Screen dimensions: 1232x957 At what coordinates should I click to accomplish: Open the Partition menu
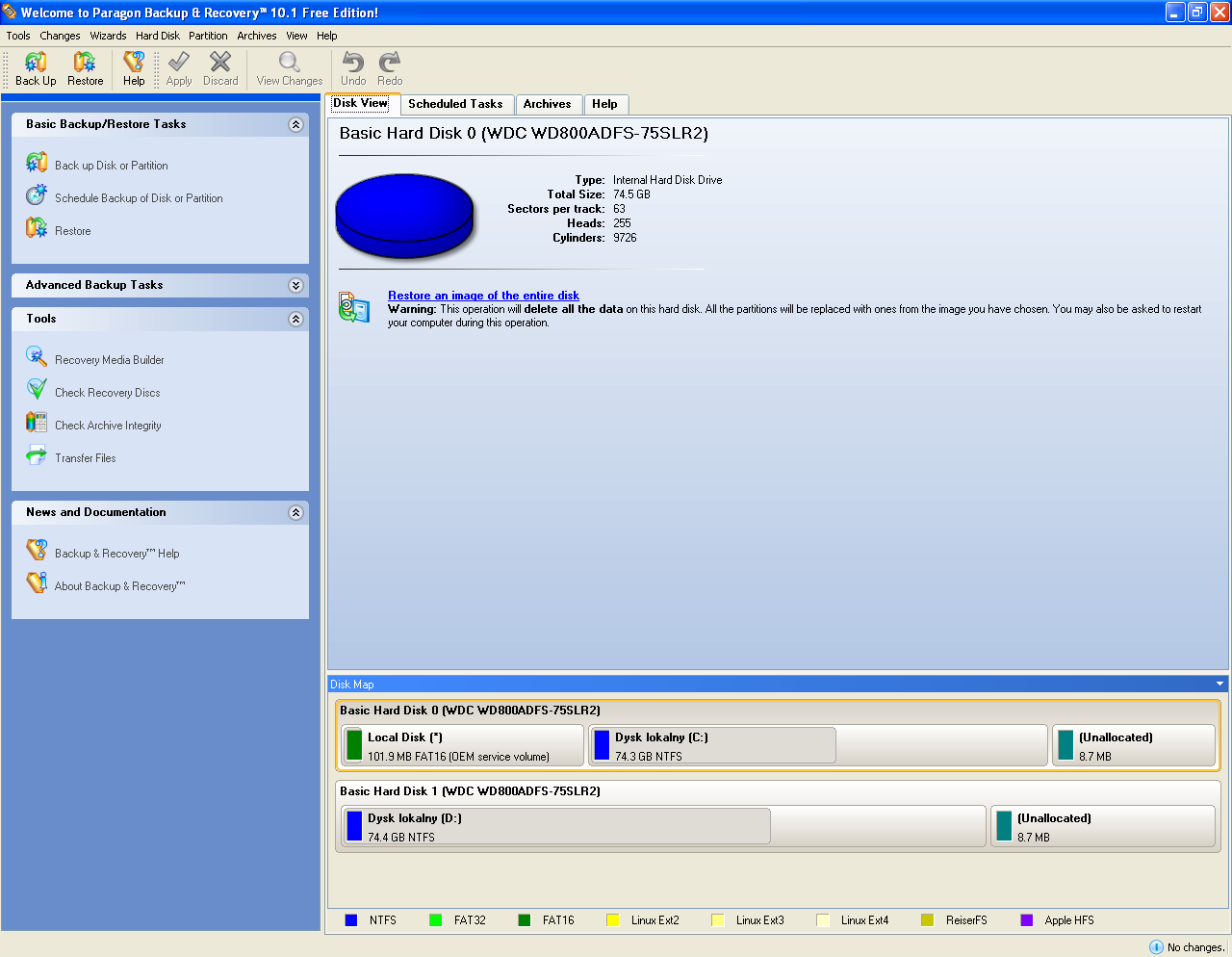coord(208,36)
